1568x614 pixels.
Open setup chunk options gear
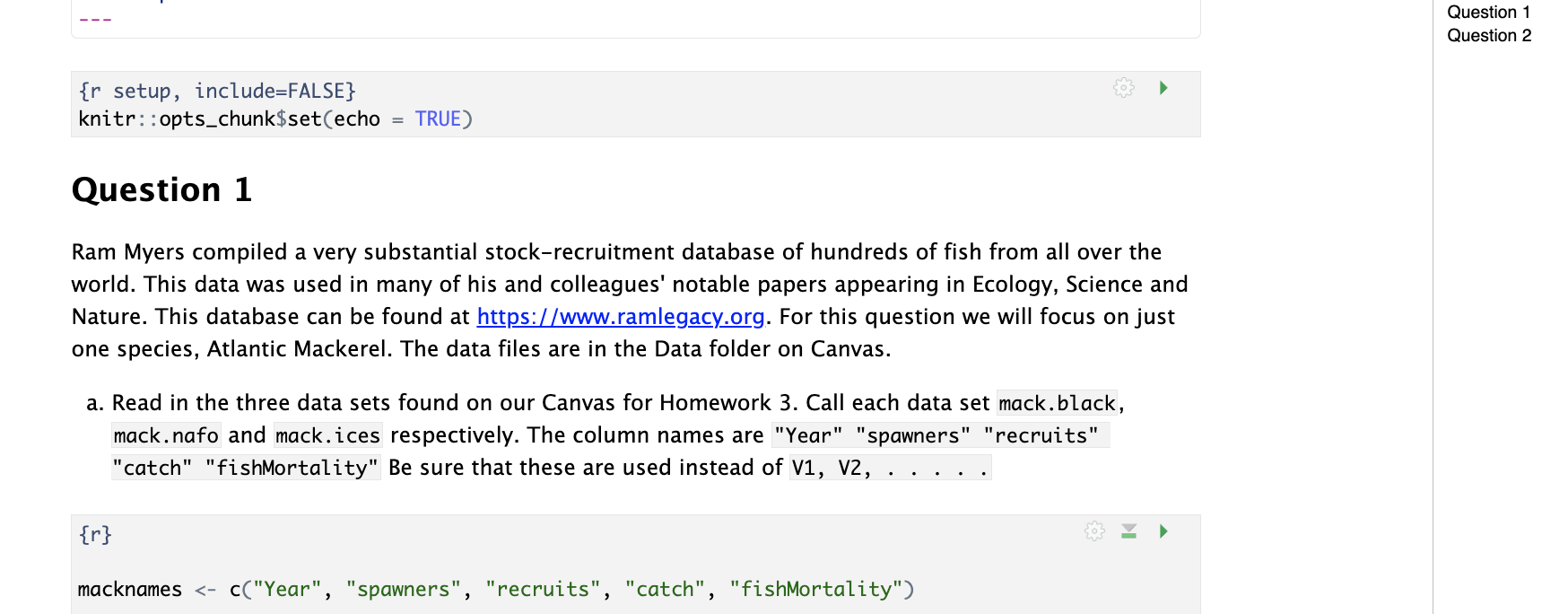click(x=1123, y=88)
